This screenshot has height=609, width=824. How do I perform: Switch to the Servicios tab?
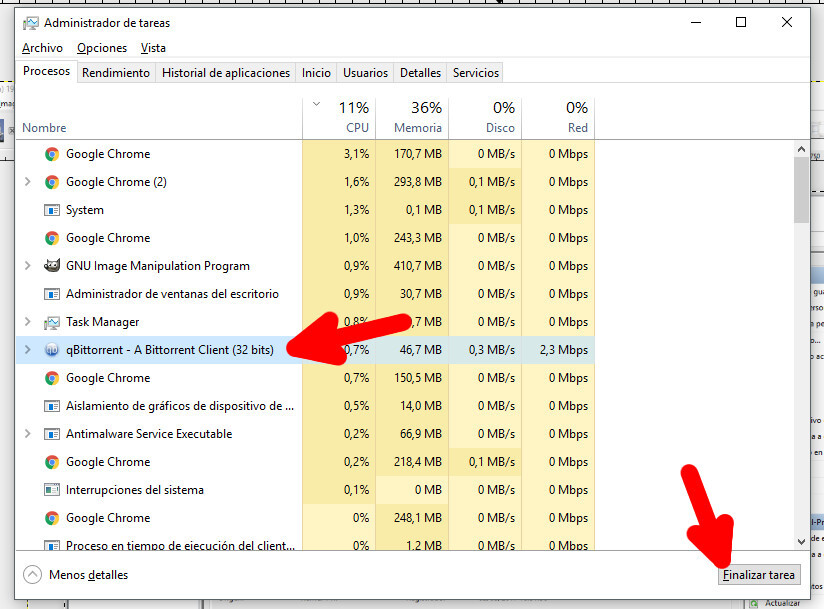(x=476, y=73)
